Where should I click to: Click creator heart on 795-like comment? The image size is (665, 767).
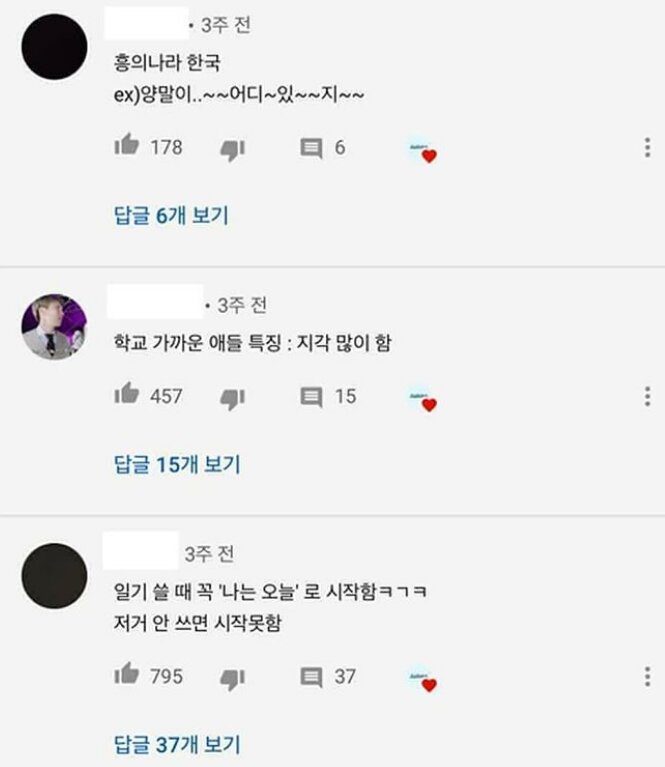(x=423, y=679)
